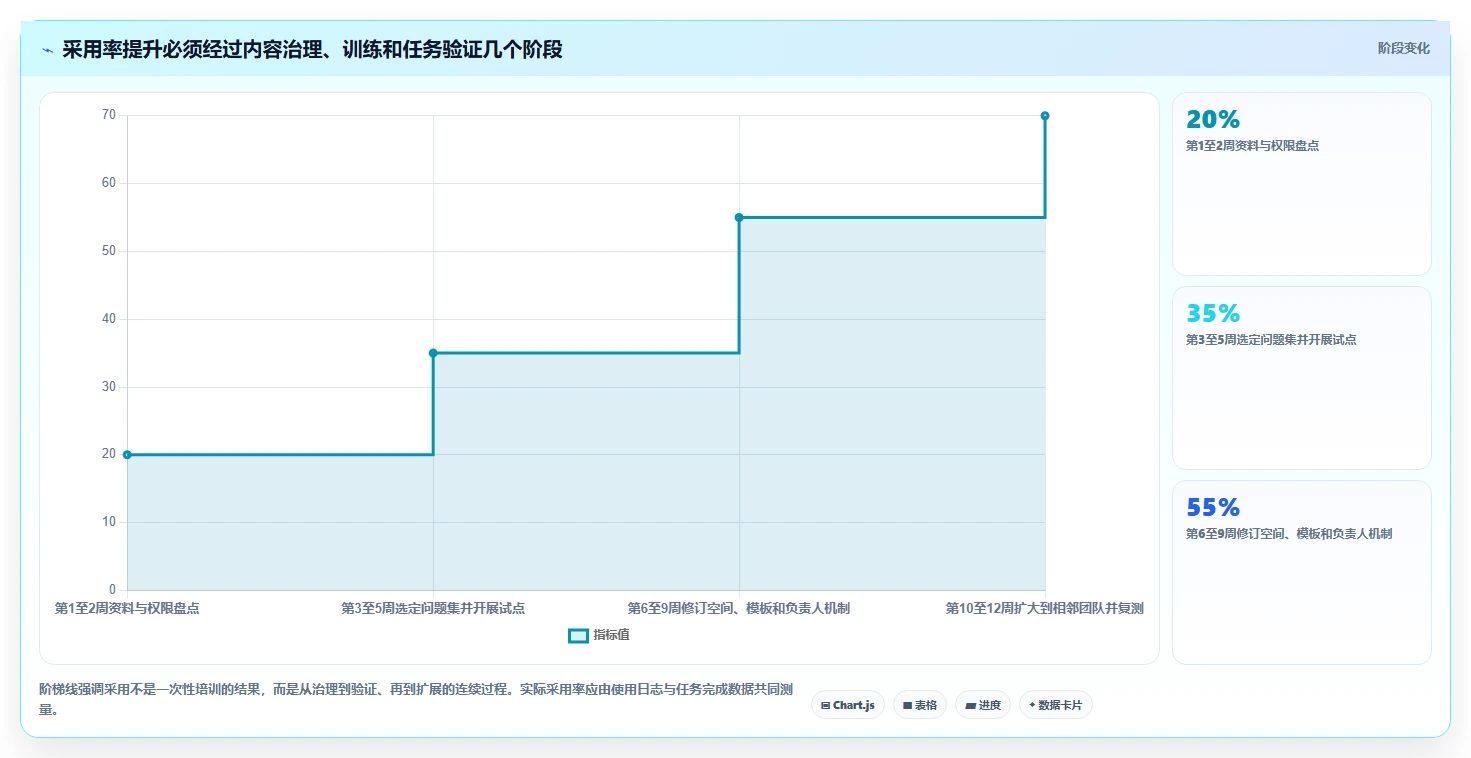Image resolution: width=1471 pixels, height=758 pixels.
Task: Click the 阶段变化 label in header
Action: (1403, 48)
